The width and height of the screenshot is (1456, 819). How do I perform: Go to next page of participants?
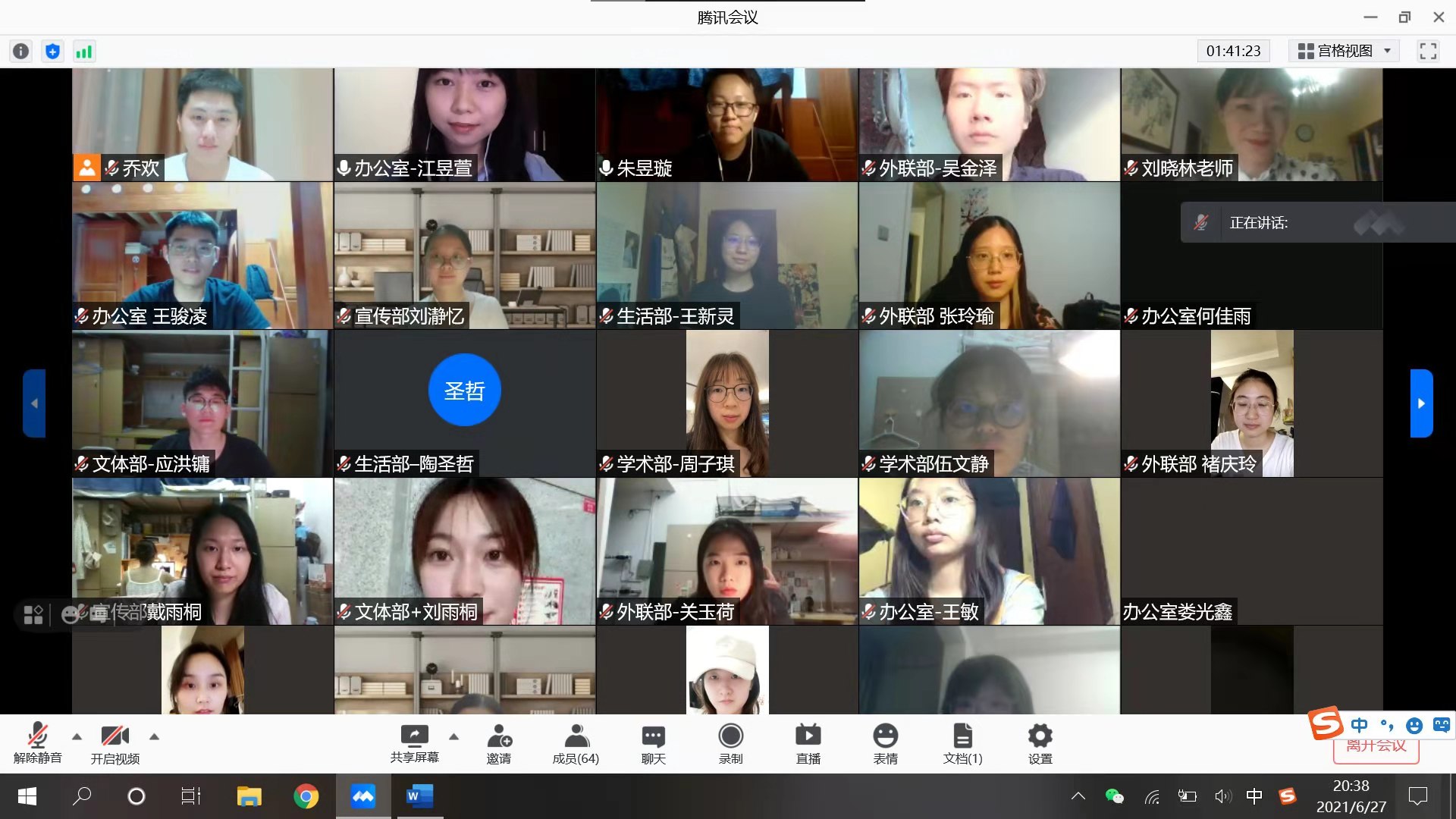(1421, 403)
